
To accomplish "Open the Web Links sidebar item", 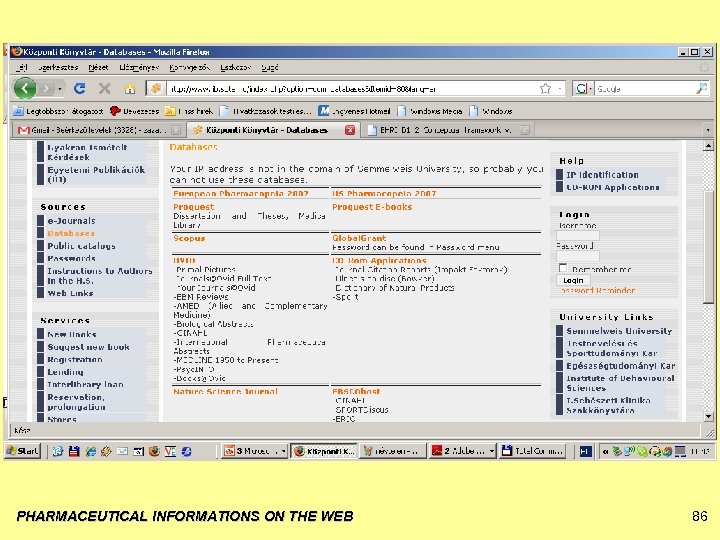I will tap(70, 293).
